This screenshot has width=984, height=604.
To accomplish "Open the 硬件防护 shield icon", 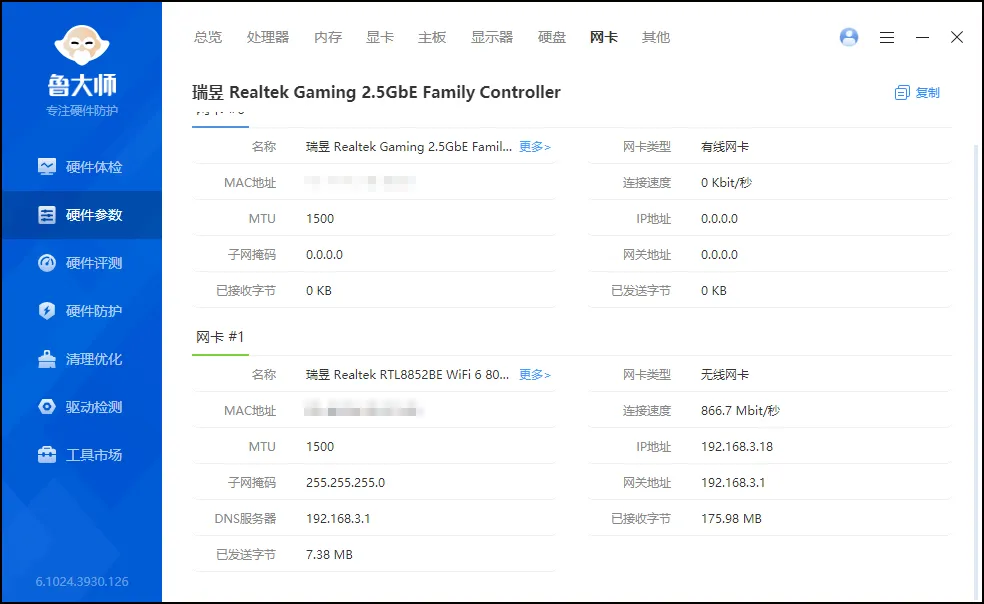I will [47, 311].
